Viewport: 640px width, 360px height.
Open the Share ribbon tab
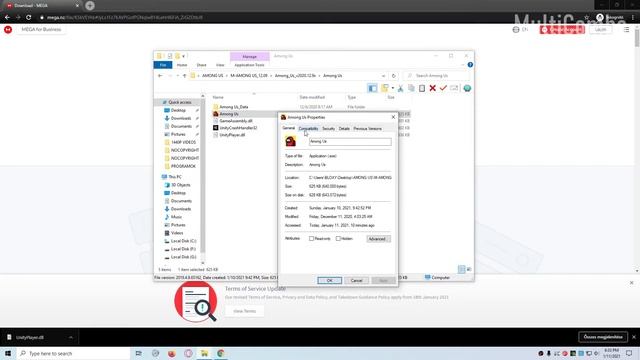[202, 65]
